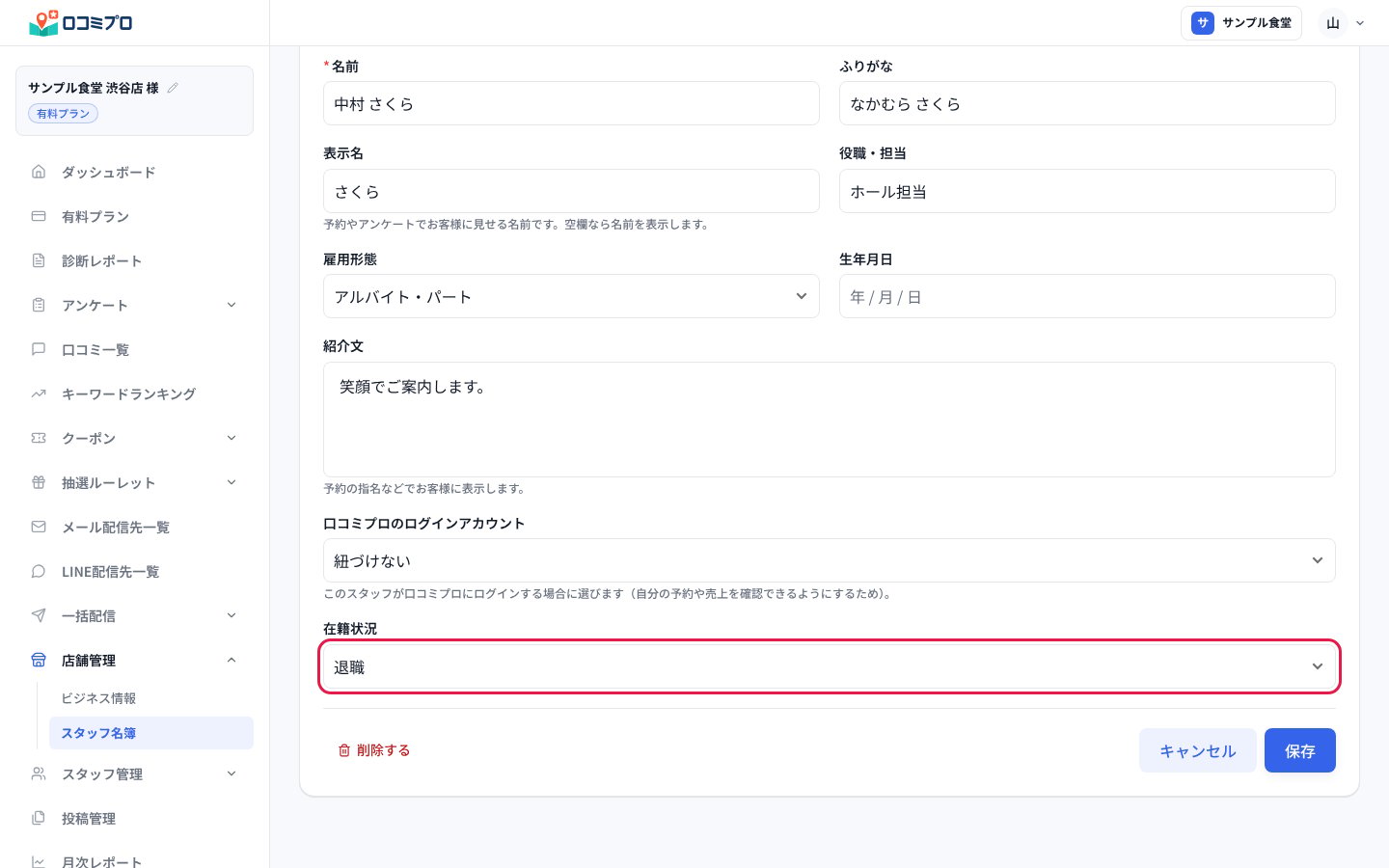Click the クーポン ticket icon

click(x=39, y=438)
